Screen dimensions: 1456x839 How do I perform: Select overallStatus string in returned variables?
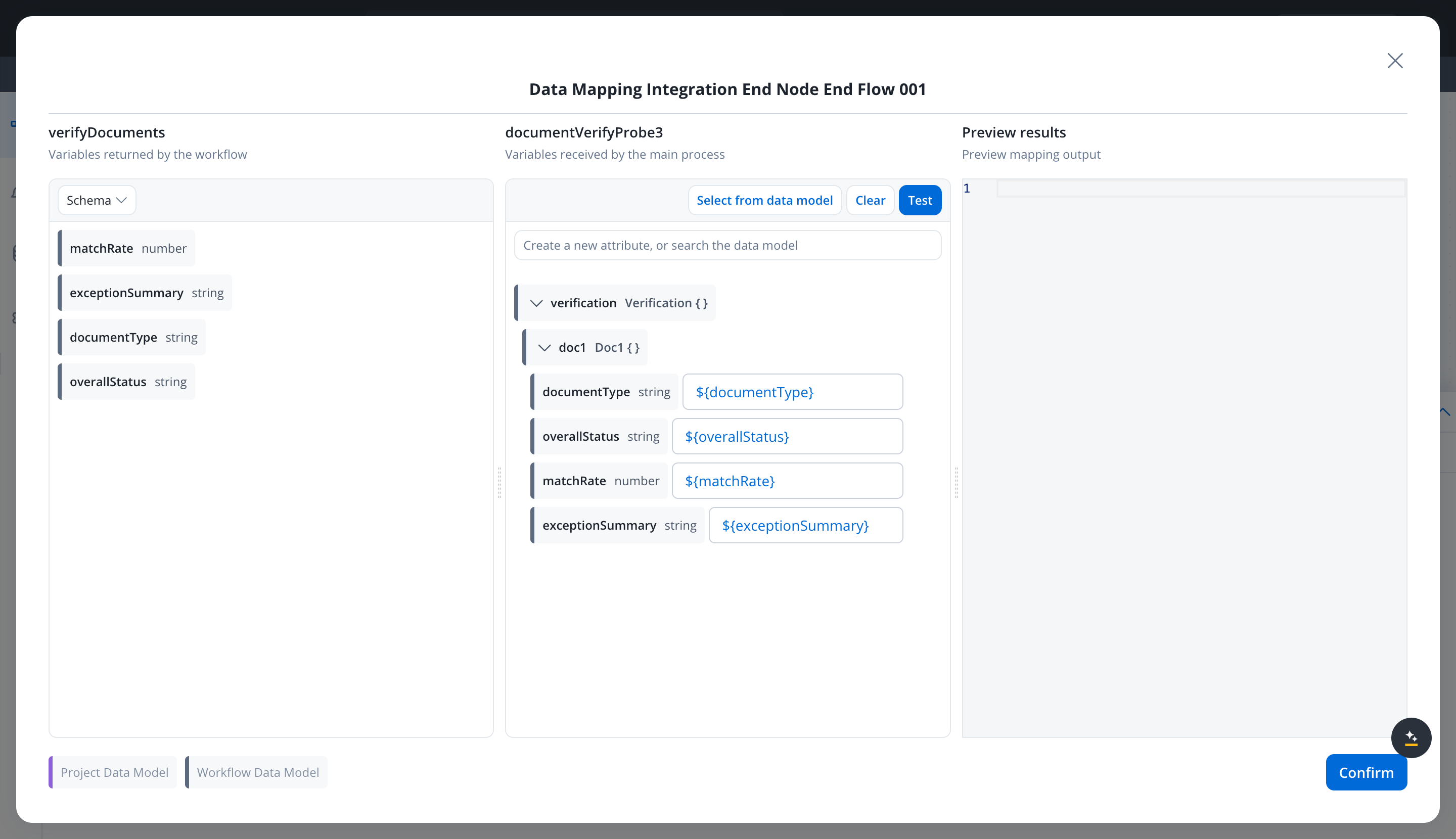(126, 382)
